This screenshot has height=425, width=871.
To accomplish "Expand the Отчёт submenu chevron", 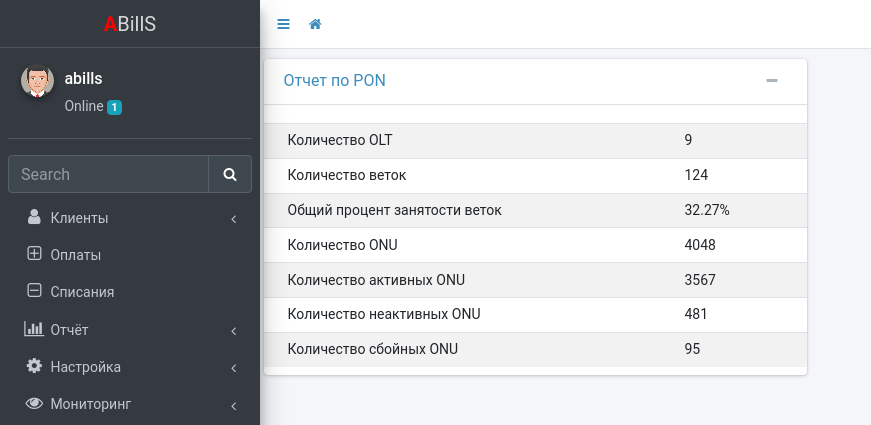I will (x=233, y=330).
